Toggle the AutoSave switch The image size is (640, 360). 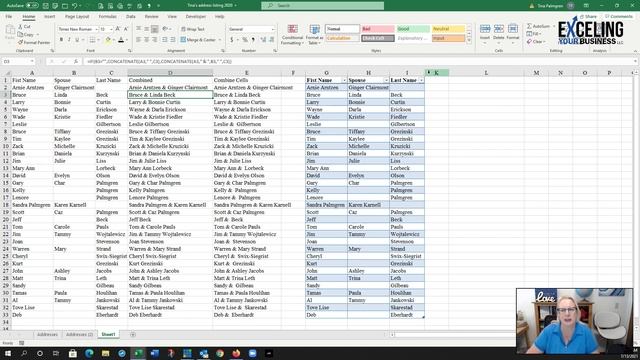pyautogui.click(x=32, y=6)
